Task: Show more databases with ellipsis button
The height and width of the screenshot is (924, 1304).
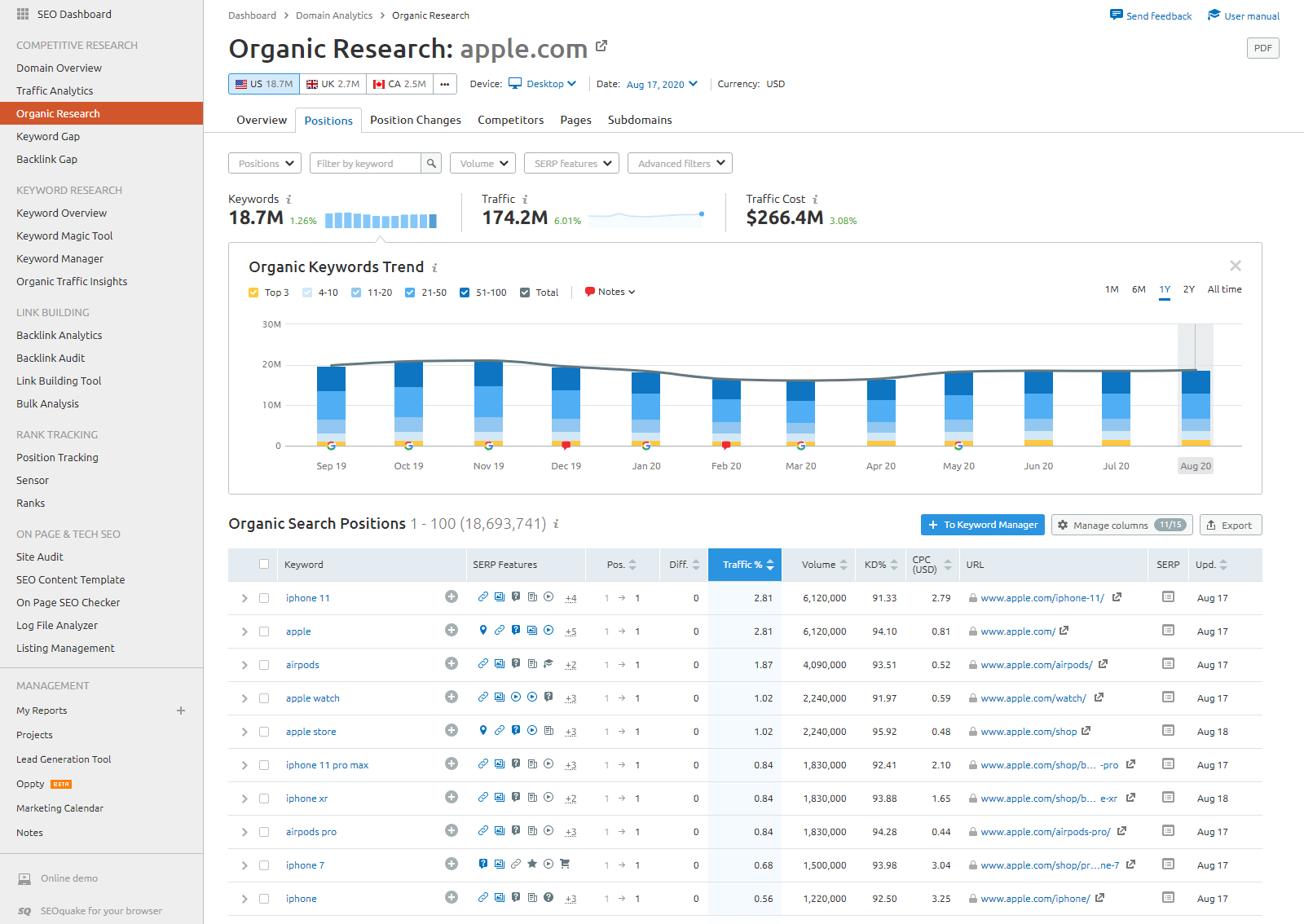Action: (x=445, y=84)
